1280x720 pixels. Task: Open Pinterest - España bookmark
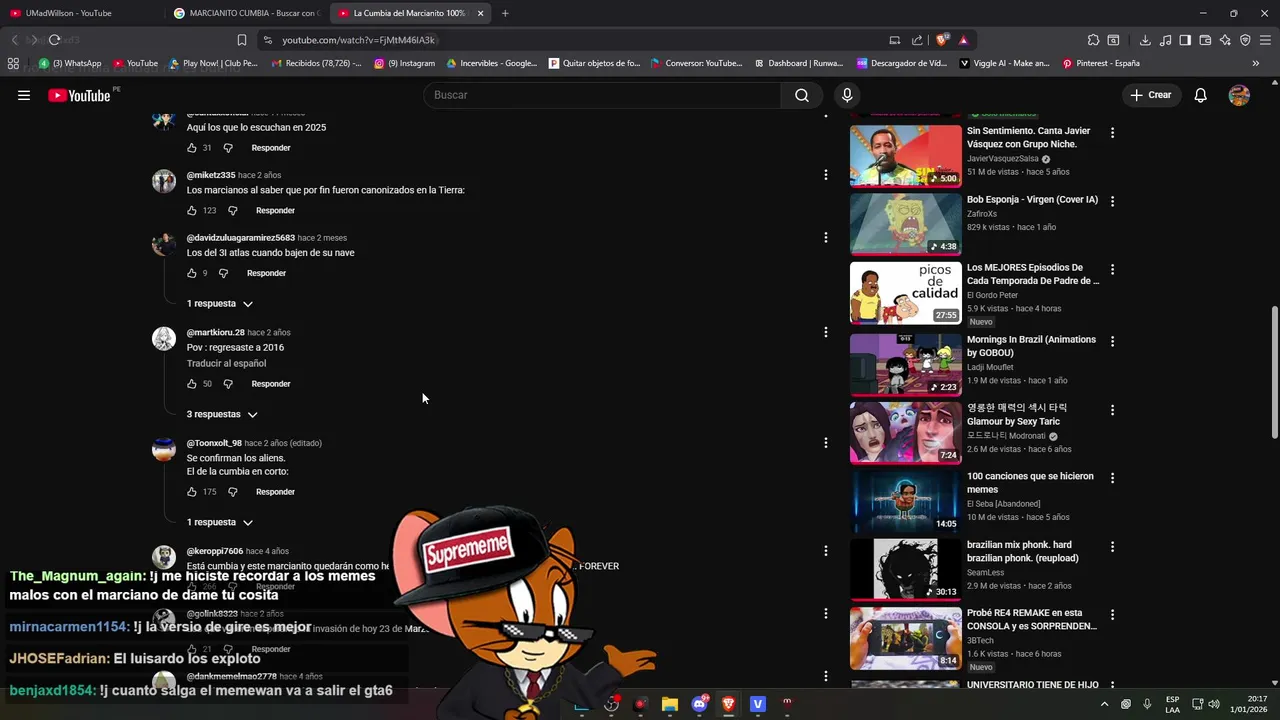(1100, 63)
